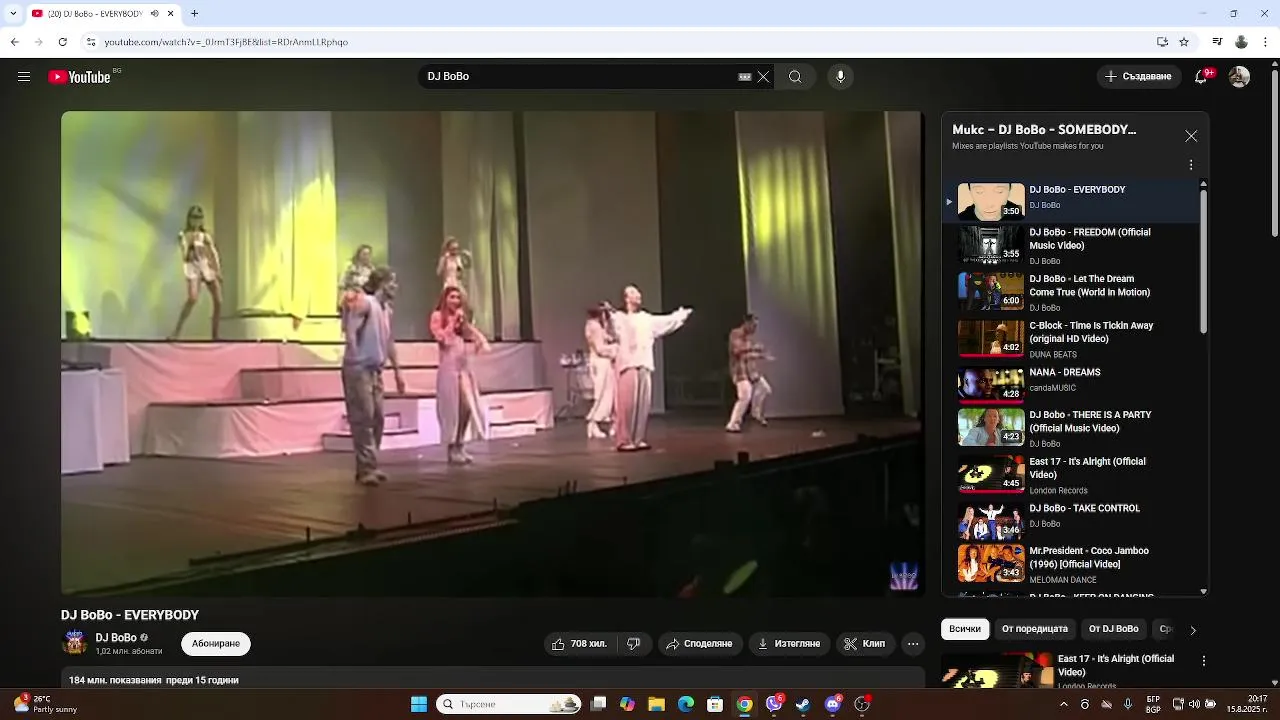Viewport: 1280px width, 720px height.
Task: Open Windows Start menu
Action: [x=419, y=704]
